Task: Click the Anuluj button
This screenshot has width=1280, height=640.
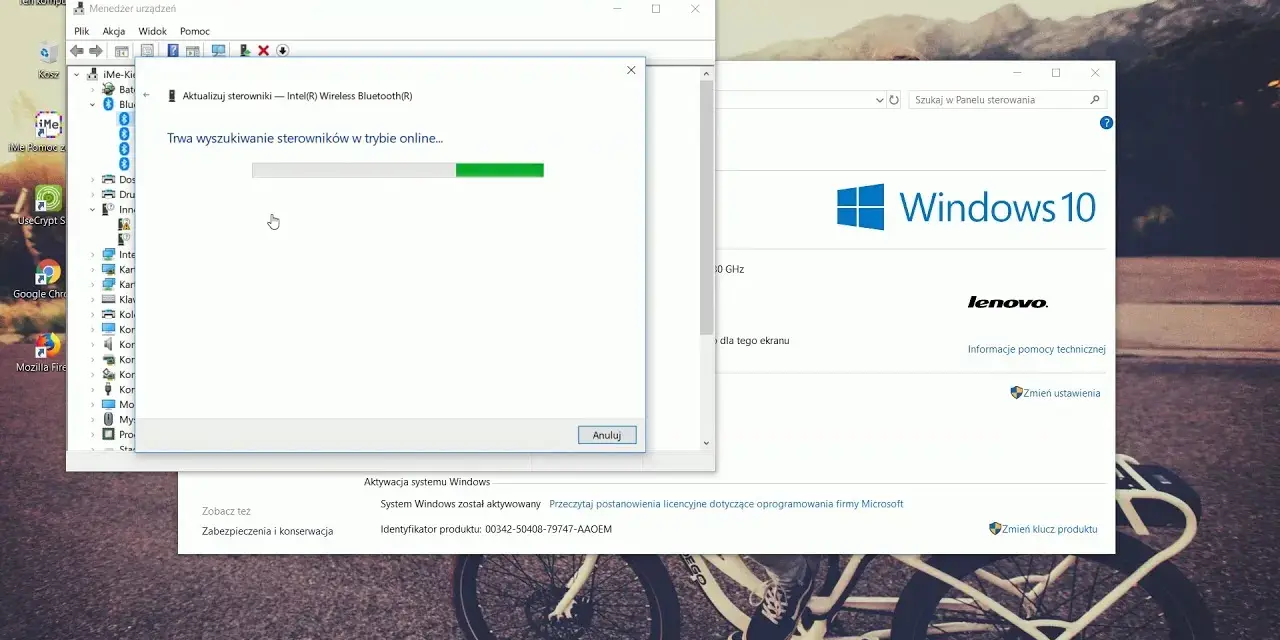Action: pos(607,435)
